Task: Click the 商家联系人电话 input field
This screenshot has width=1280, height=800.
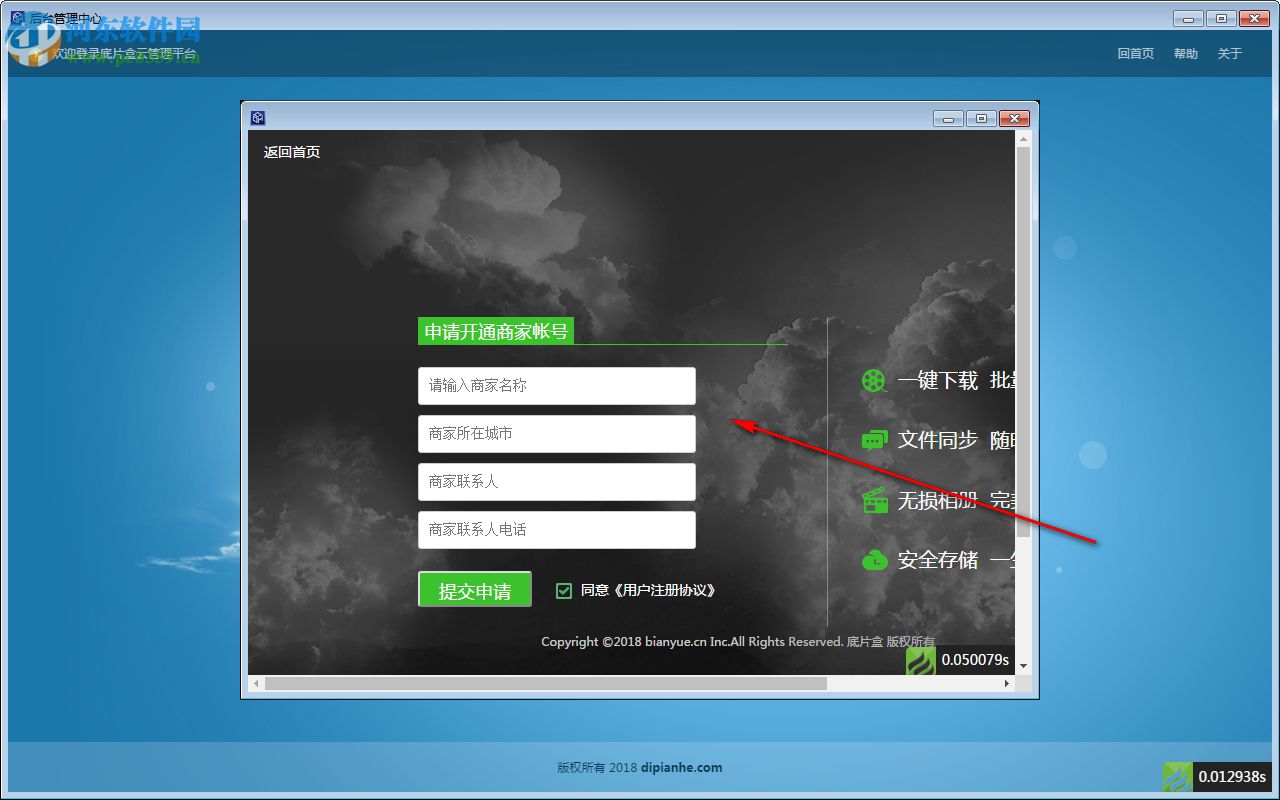Action: (x=556, y=530)
